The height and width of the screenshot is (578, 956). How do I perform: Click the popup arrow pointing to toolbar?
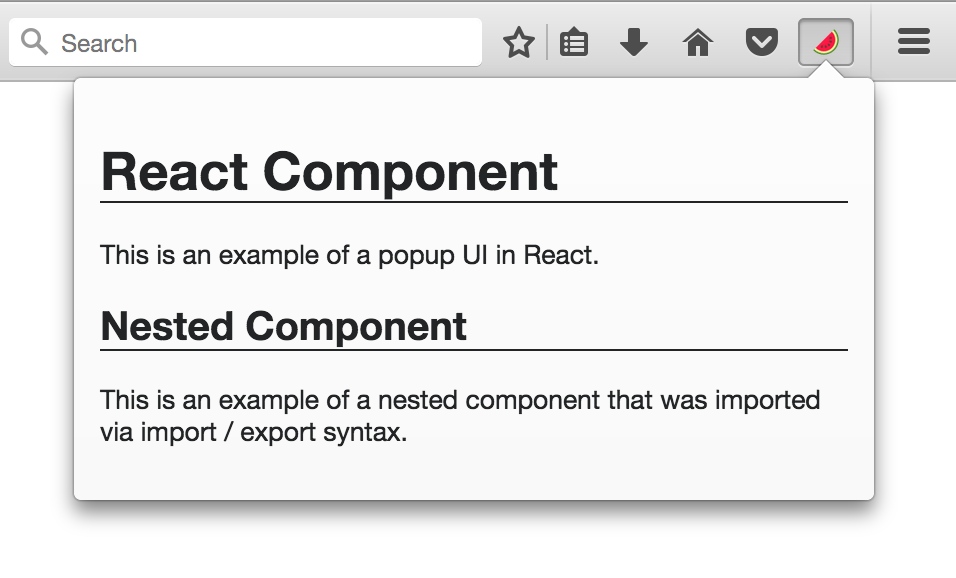[825, 72]
